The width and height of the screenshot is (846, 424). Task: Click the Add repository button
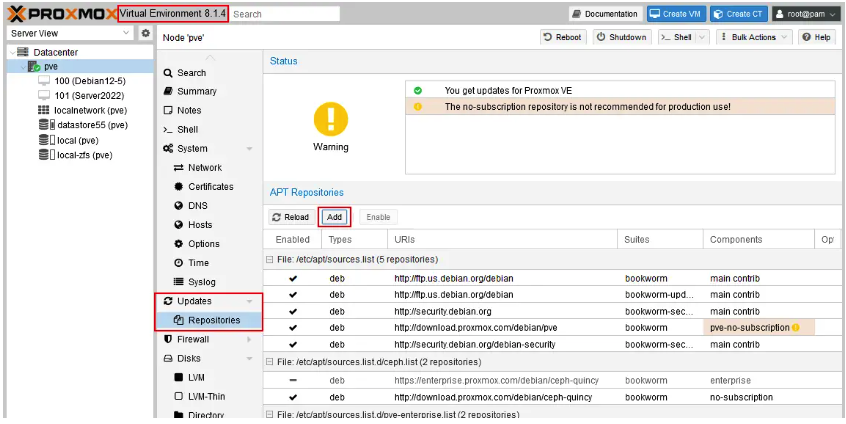(335, 217)
